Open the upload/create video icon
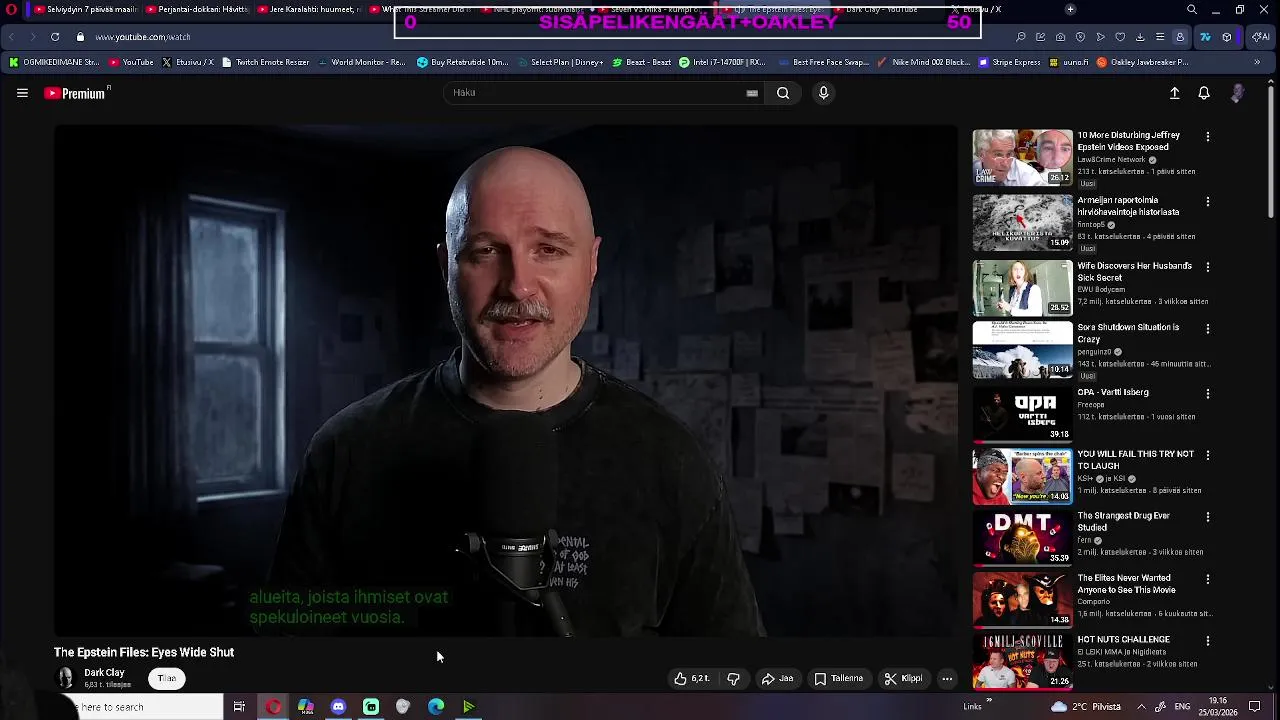This screenshot has width=1280, height=720. pyautogui.click(x=1175, y=93)
